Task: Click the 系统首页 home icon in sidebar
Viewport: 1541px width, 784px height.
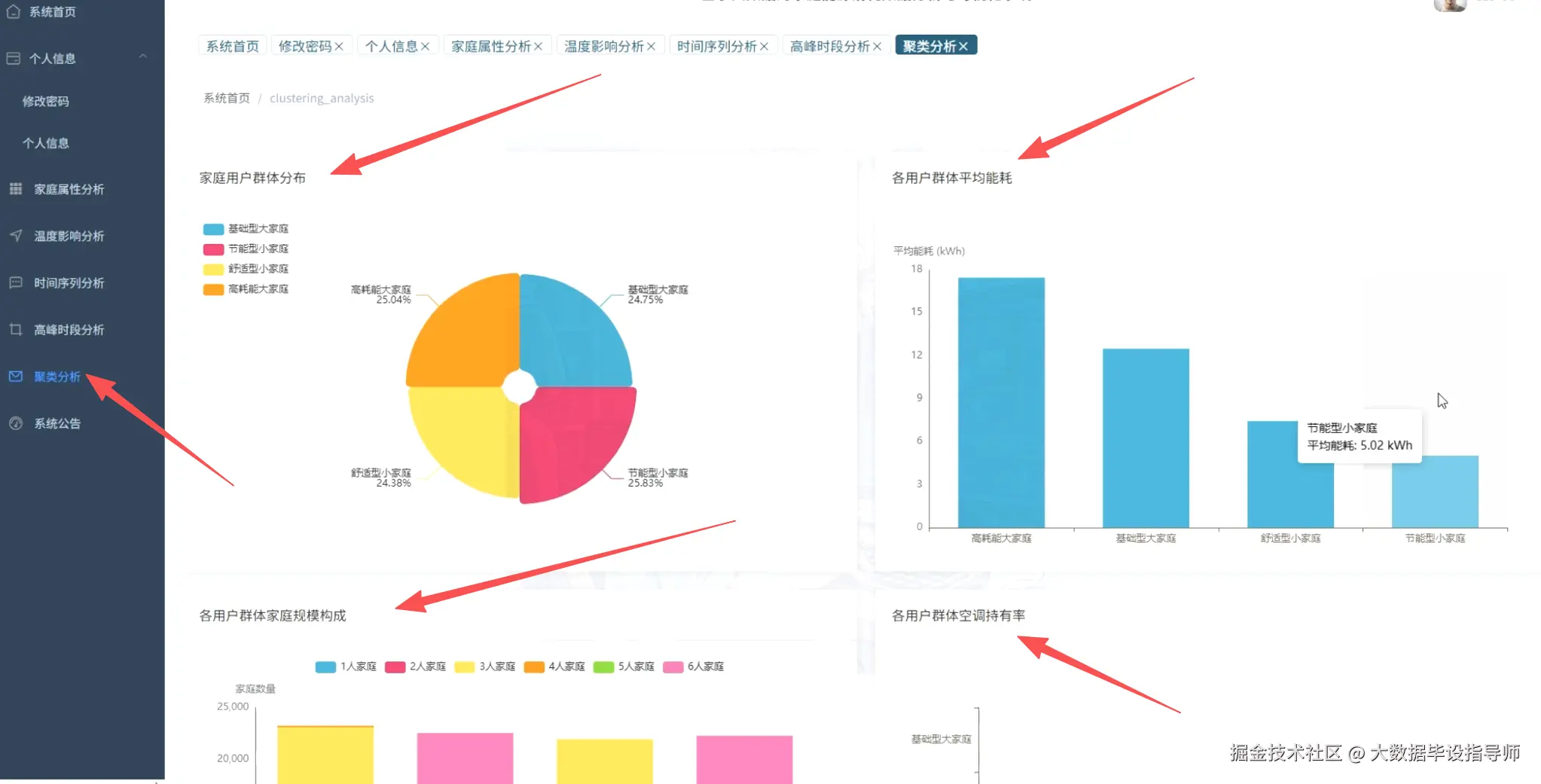Action: coord(14,11)
